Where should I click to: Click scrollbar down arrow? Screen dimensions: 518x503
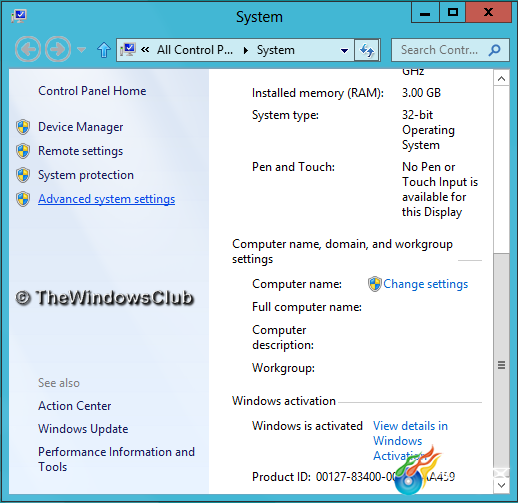pyautogui.click(x=501, y=485)
